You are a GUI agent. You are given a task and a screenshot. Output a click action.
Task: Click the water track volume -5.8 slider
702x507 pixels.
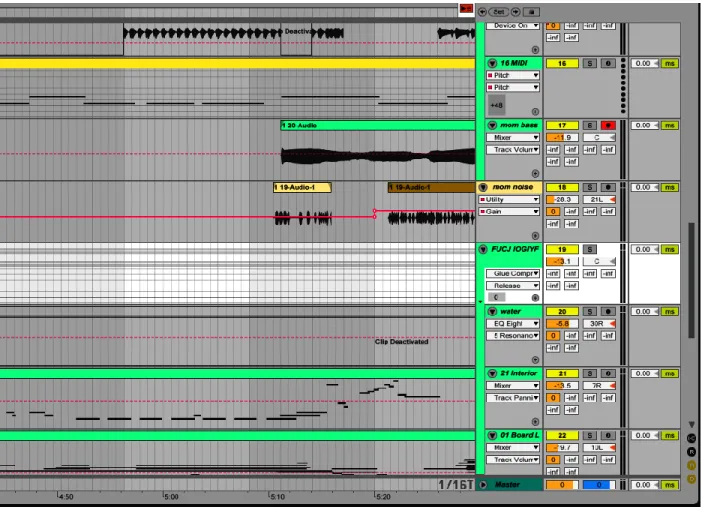coord(562,323)
